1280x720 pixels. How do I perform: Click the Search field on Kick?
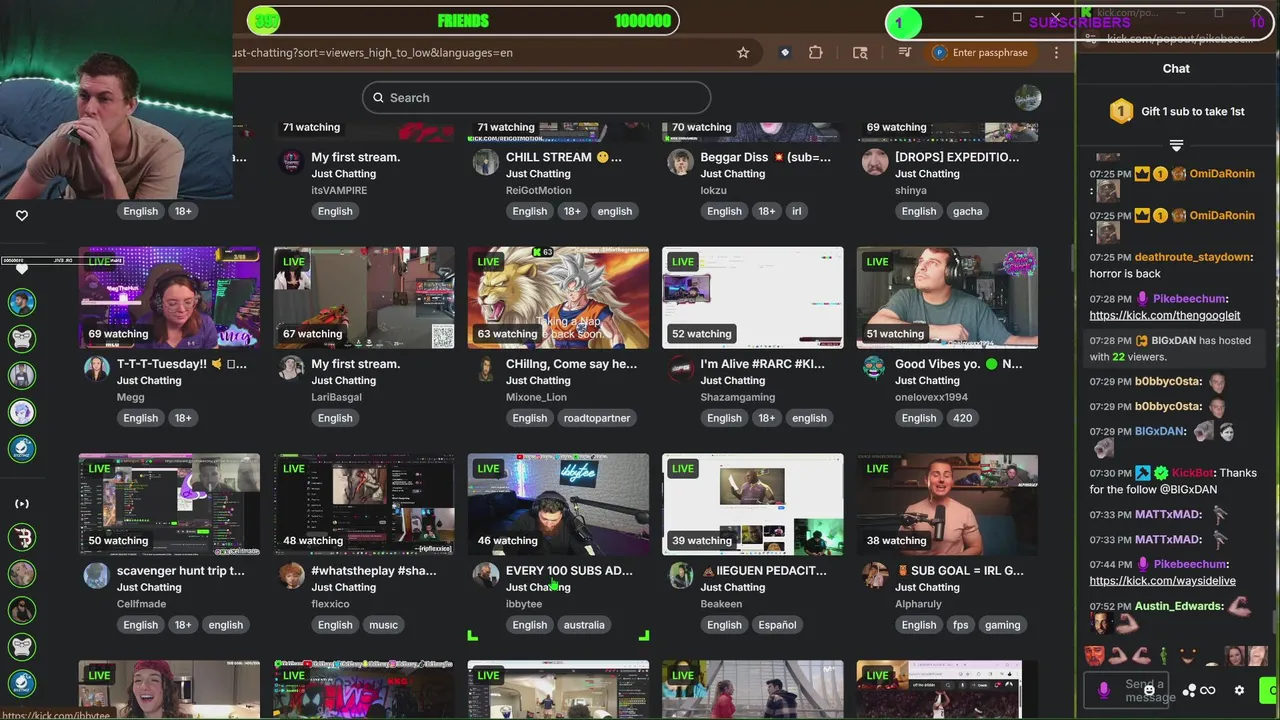point(537,97)
